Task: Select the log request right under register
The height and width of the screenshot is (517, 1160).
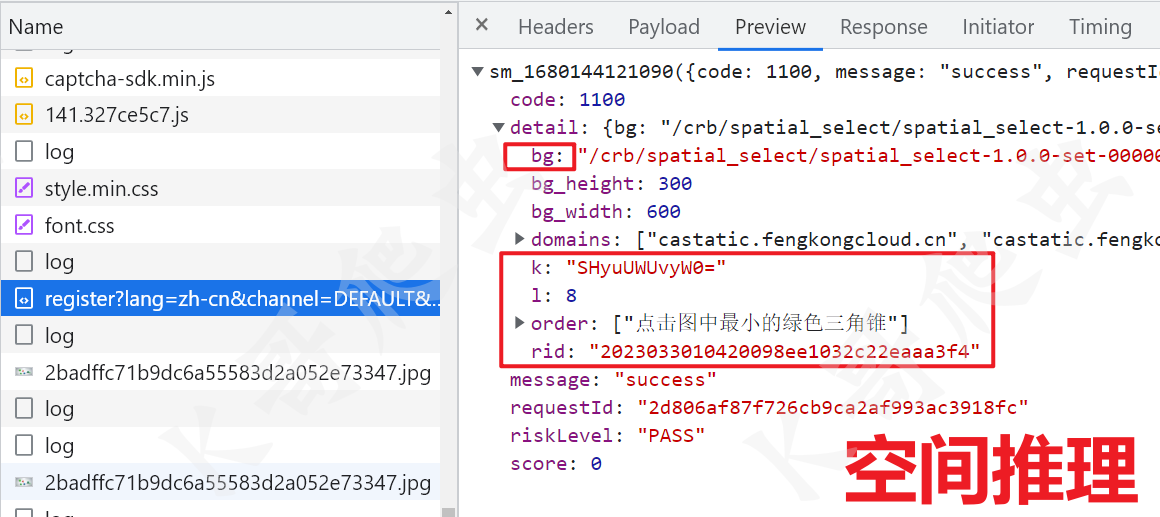Action: click(x=220, y=336)
